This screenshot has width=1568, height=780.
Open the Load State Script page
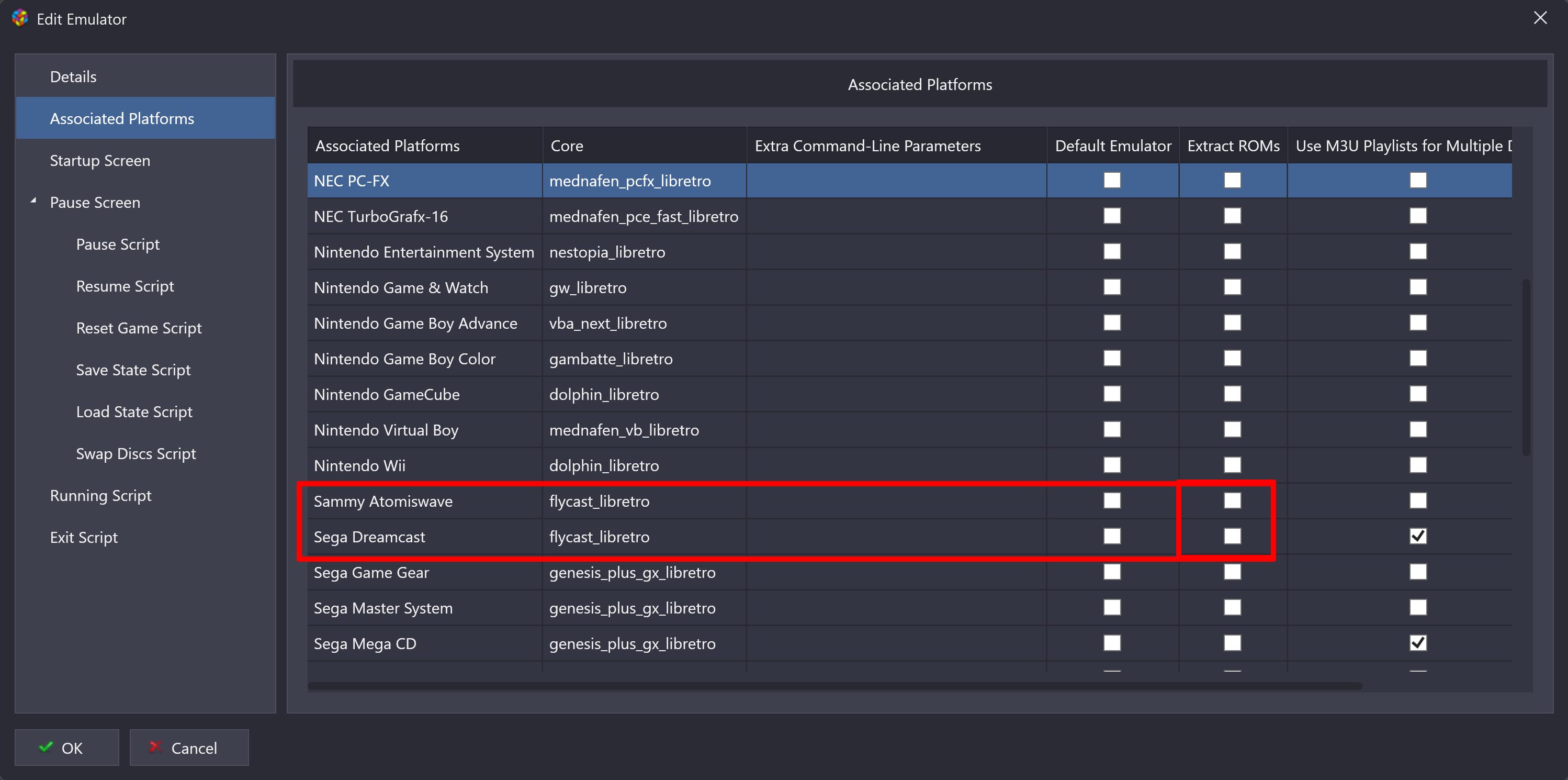(x=134, y=411)
